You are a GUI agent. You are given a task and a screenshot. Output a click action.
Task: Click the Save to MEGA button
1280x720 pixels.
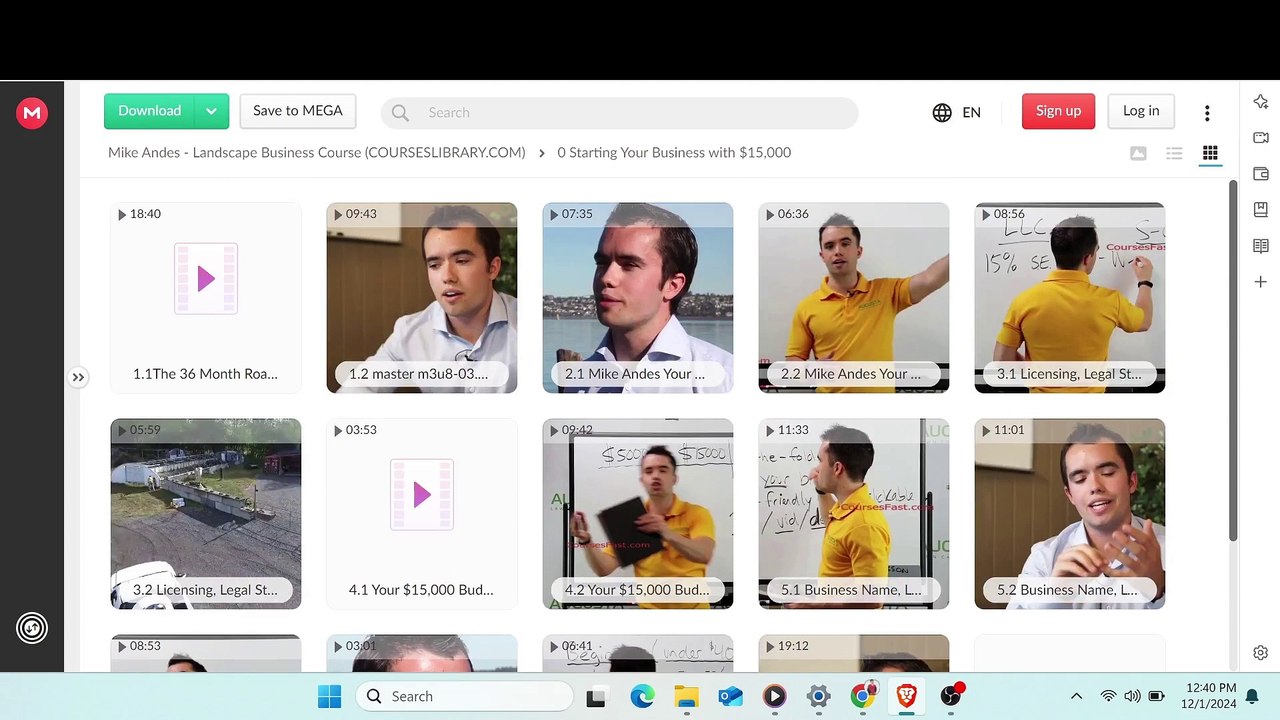(x=297, y=111)
